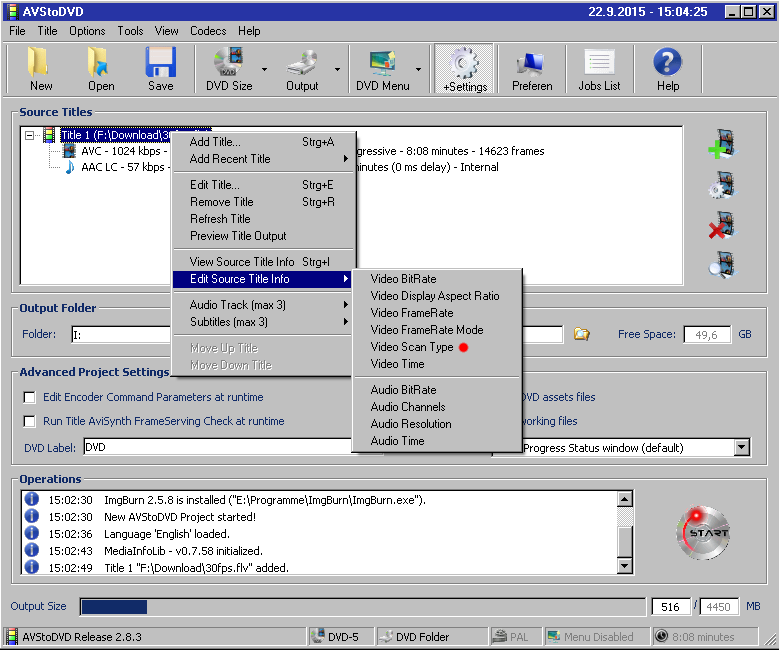The image size is (779, 650).
Task: Click the browse output folder icon
Action: point(582,334)
